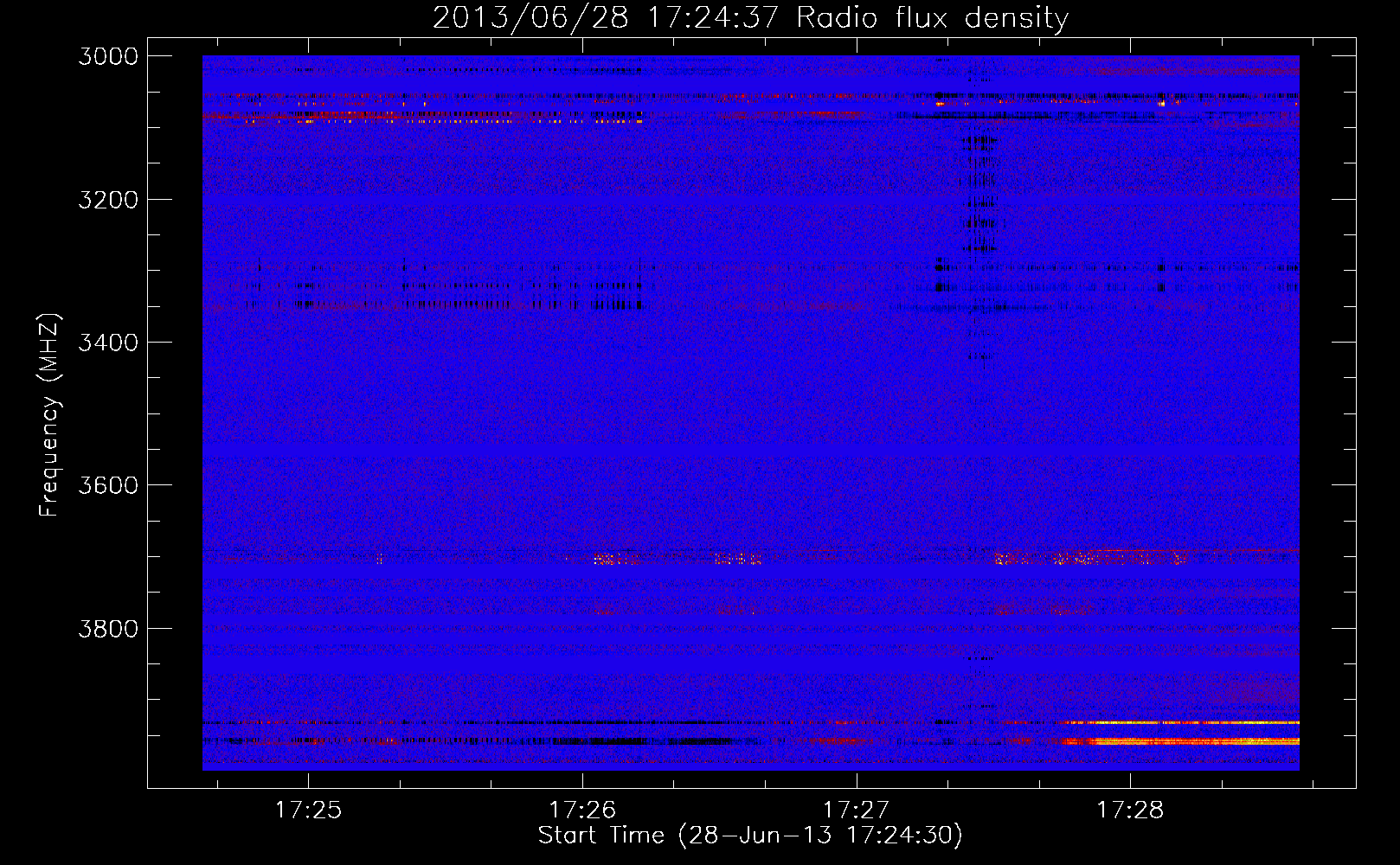Click the '3800' frequency axis label
1400x865 pixels.
point(108,629)
